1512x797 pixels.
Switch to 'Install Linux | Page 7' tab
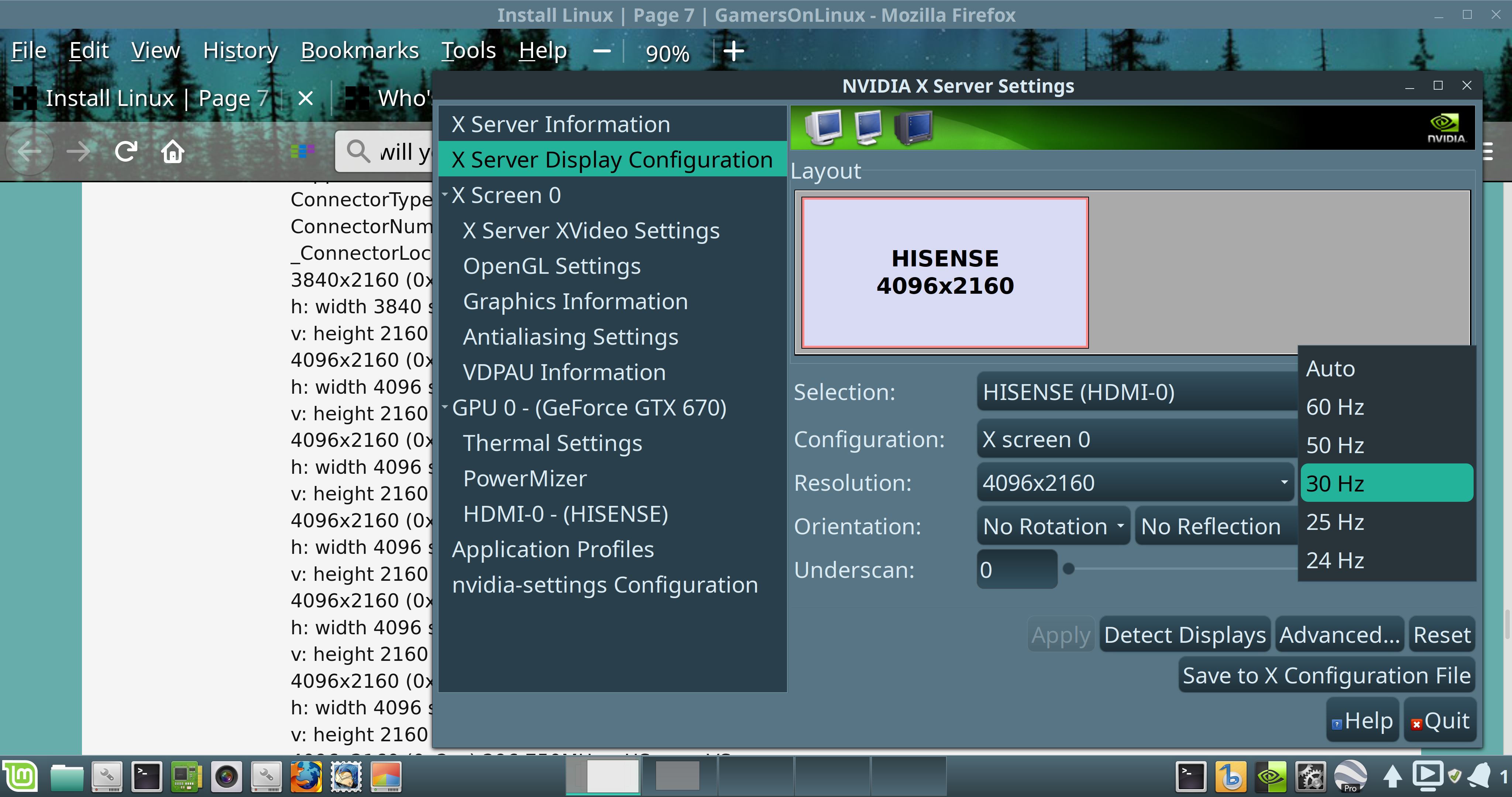pos(157,98)
